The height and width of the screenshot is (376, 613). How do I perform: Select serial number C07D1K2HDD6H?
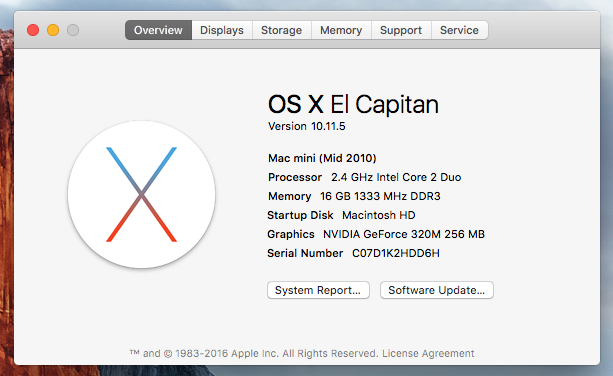(396, 253)
